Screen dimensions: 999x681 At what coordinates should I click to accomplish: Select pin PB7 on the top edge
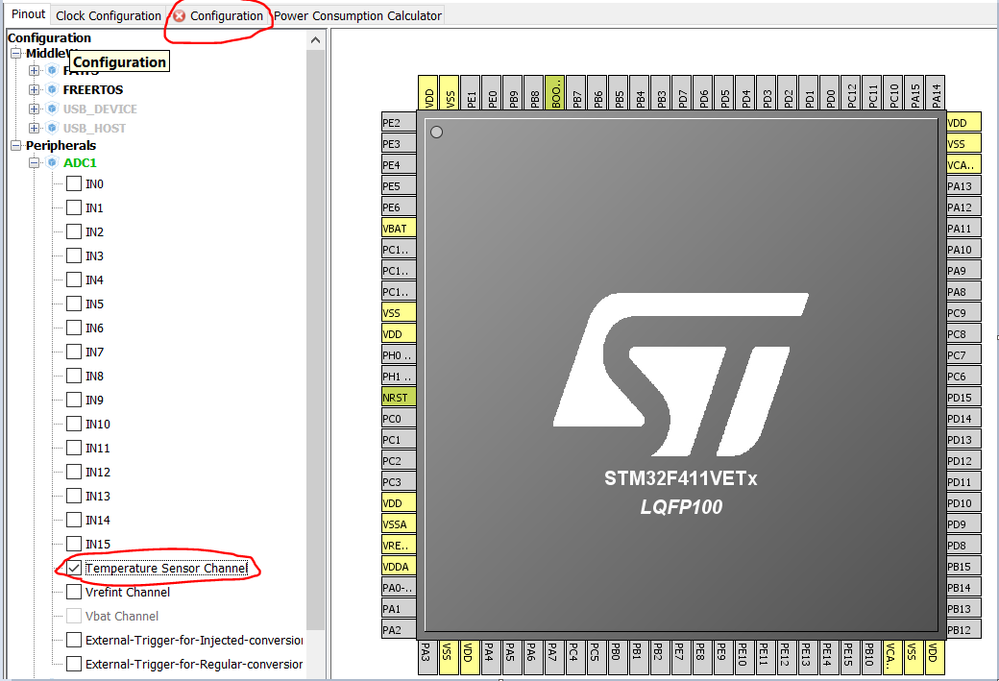[x=577, y=92]
